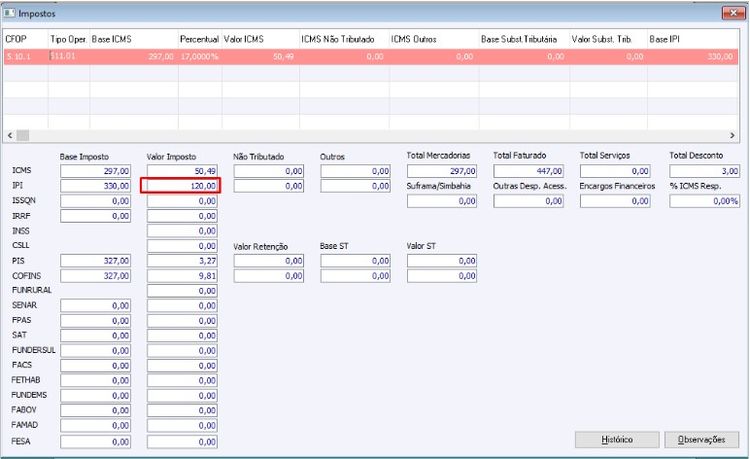Click the IPI Não Tributado field

tap(269, 186)
